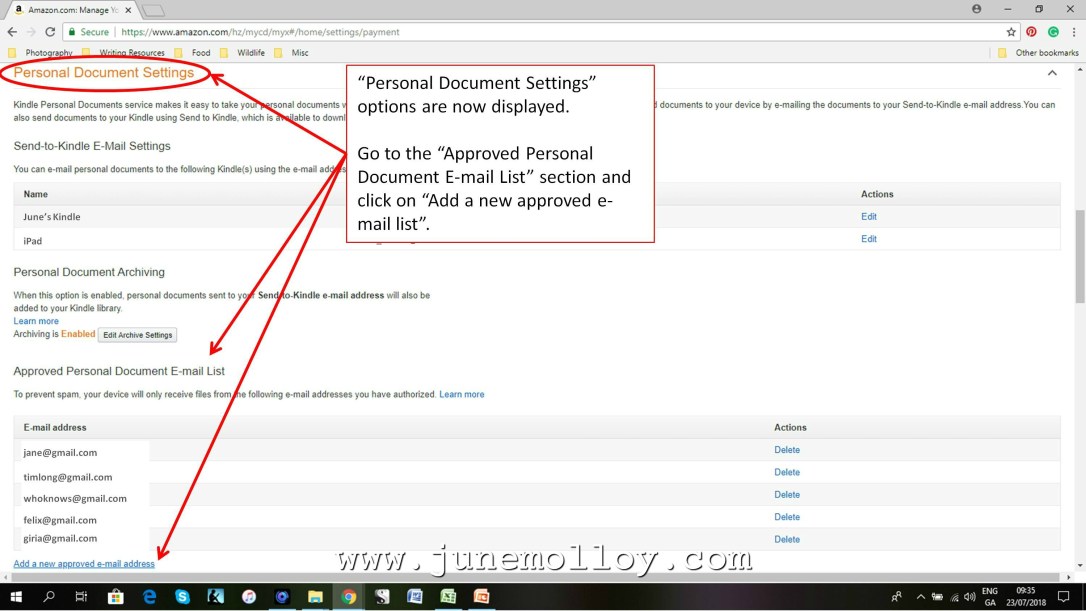Show hidden system tray icons

point(920,597)
